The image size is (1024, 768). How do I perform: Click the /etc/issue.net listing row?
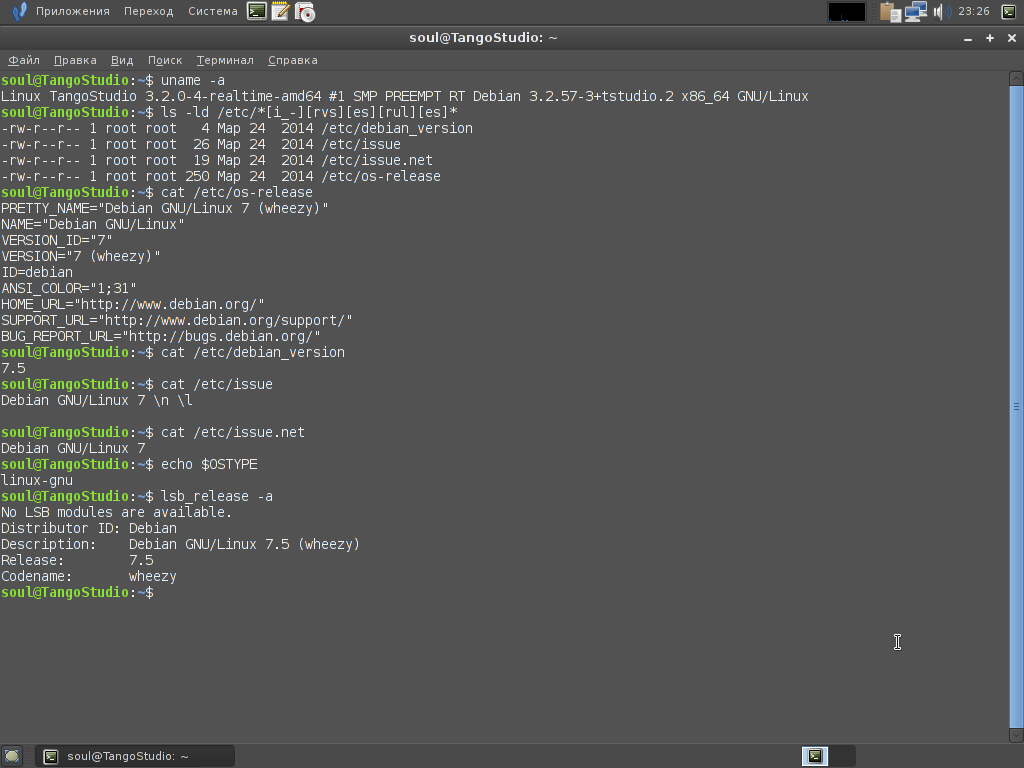coord(217,161)
